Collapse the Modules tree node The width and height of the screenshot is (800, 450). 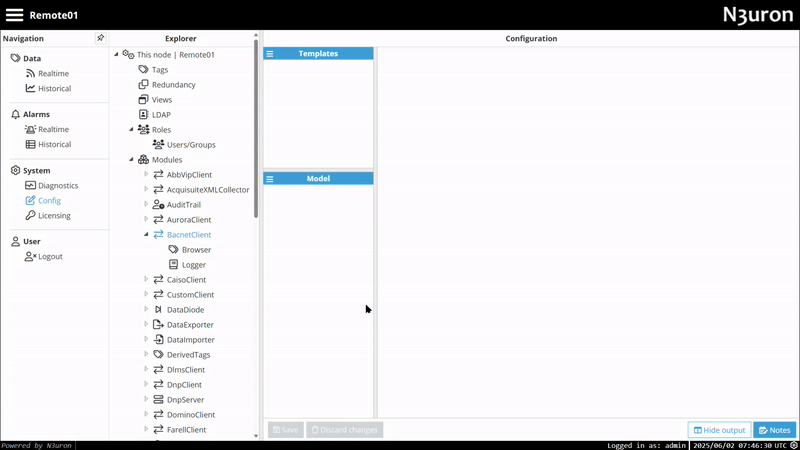(x=131, y=159)
